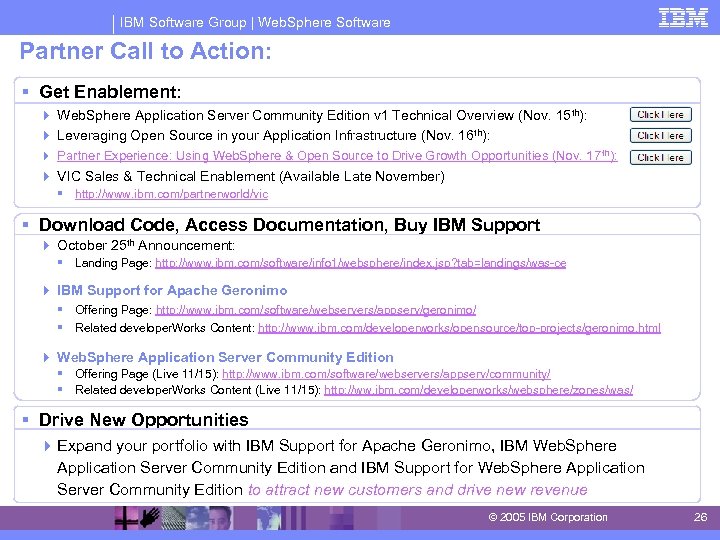Open Partner Experience Nov. 17th link
This screenshot has width=720, height=540.
pyautogui.click(x=337, y=156)
